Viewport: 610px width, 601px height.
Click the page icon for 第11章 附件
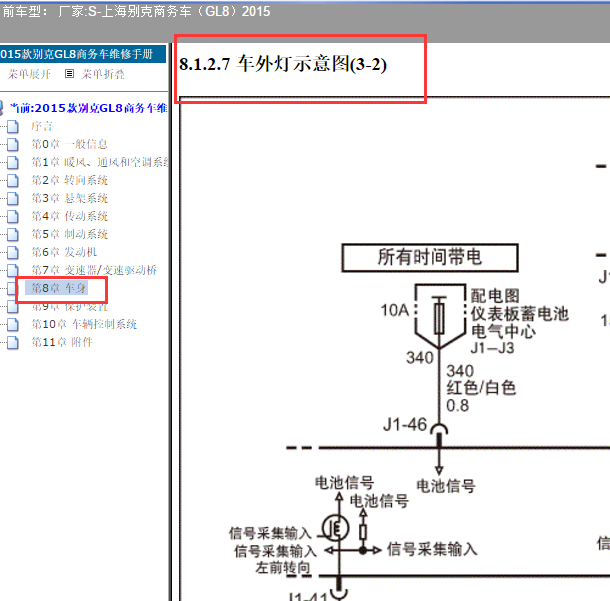click(13, 342)
